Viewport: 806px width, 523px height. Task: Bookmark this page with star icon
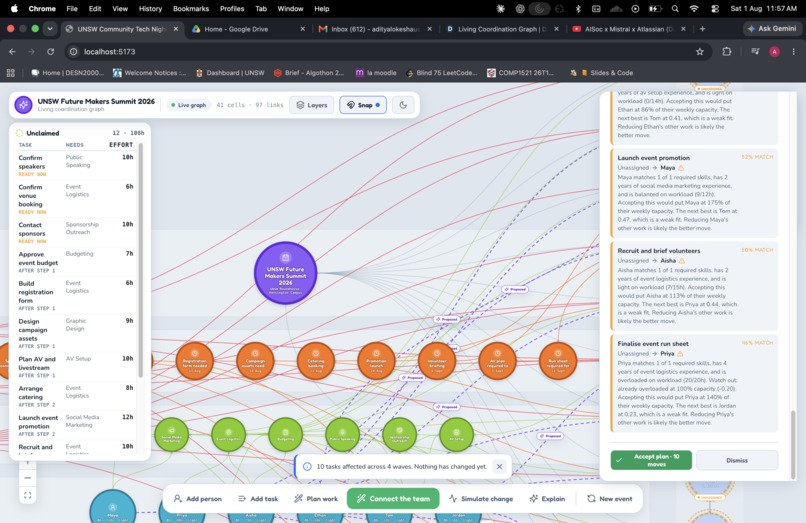pos(700,51)
